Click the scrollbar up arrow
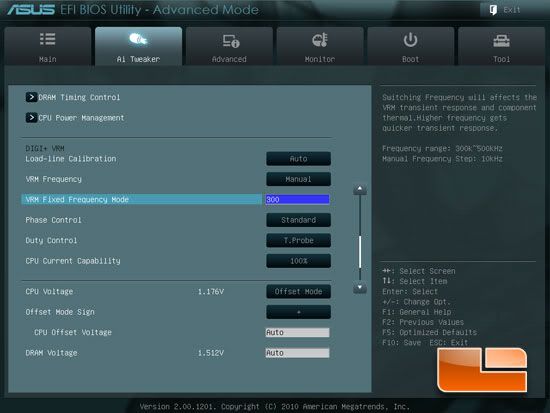The height and width of the screenshot is (413, 550). [x=360, y=189]
